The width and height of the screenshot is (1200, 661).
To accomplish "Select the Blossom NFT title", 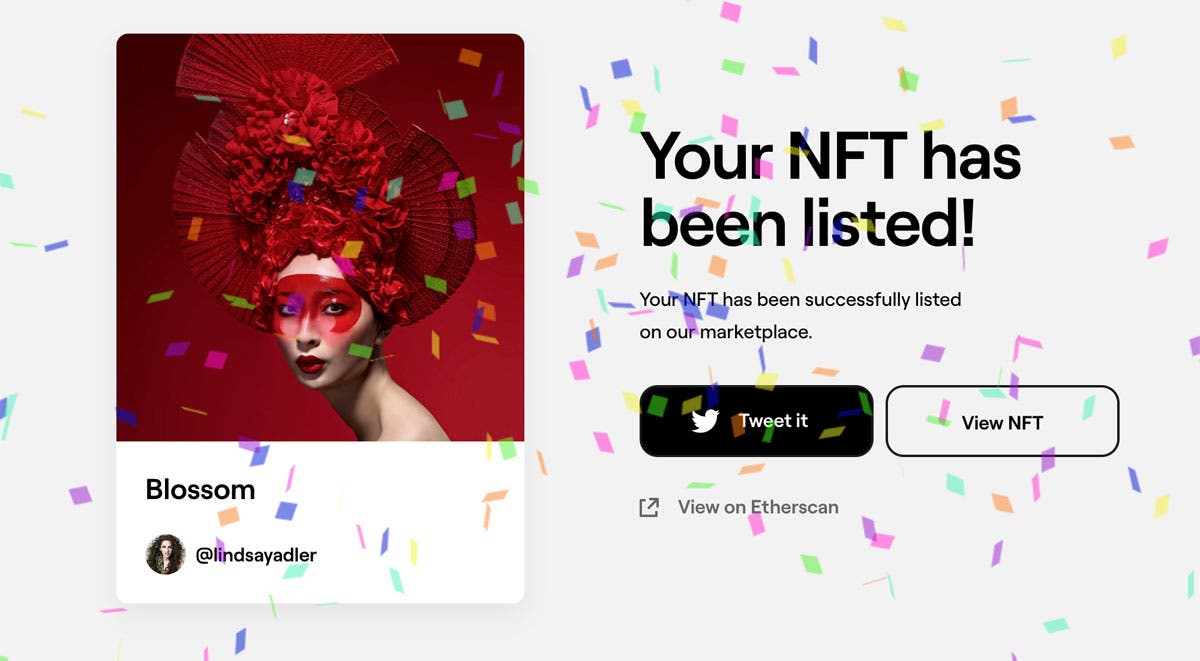I will [200, 490].
